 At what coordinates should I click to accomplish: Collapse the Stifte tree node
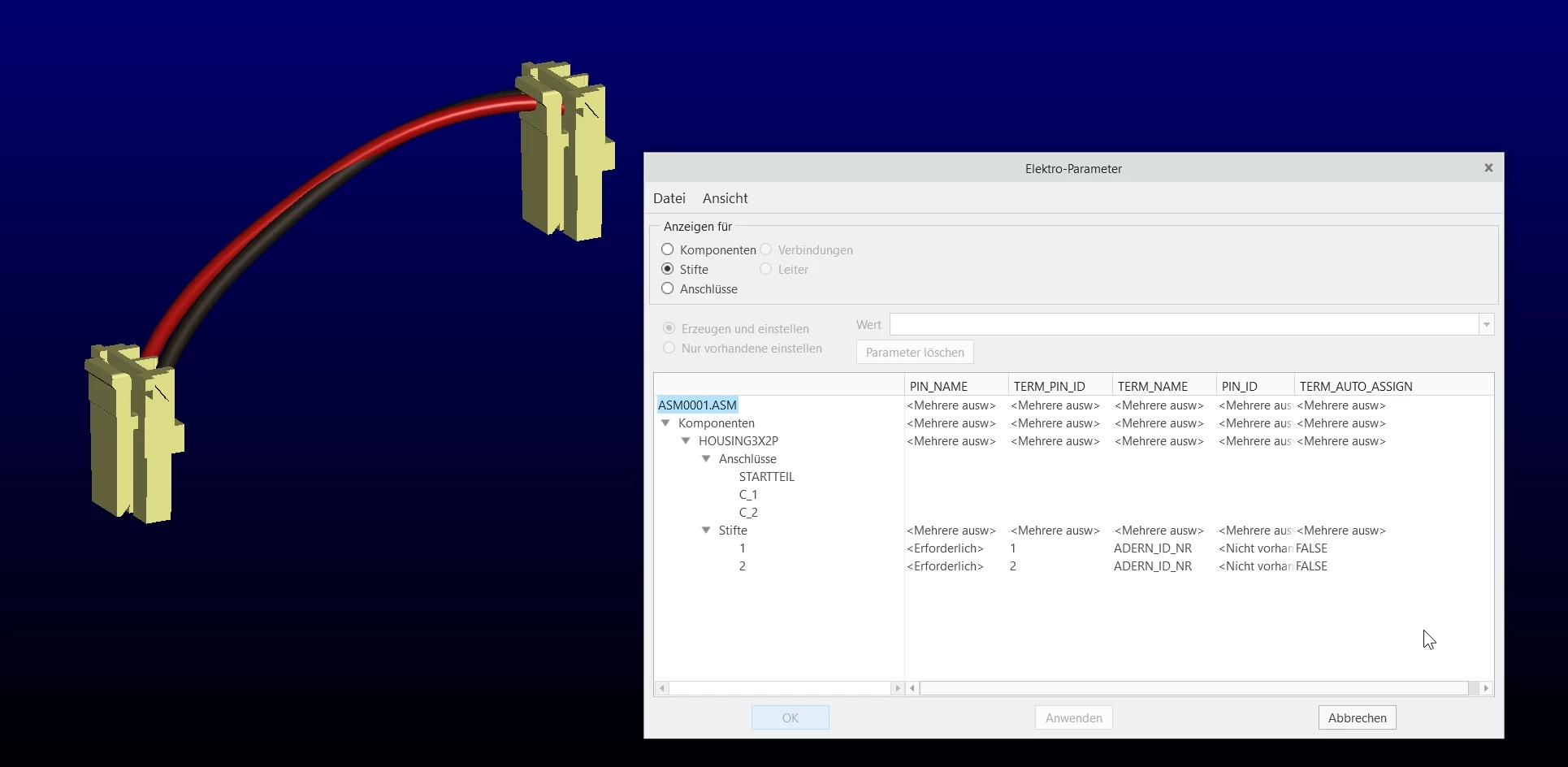coord(706,531)
